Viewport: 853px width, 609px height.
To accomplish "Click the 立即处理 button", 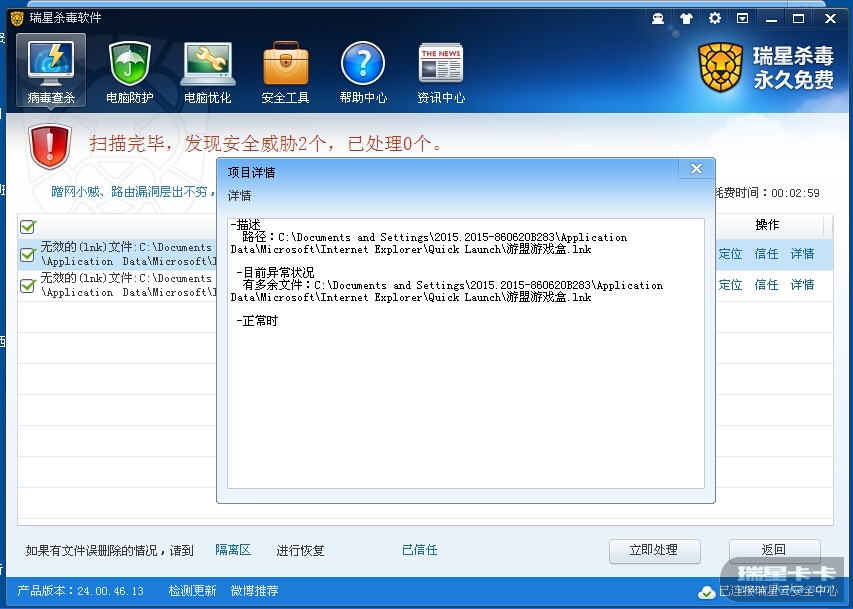I will point(654,550).
